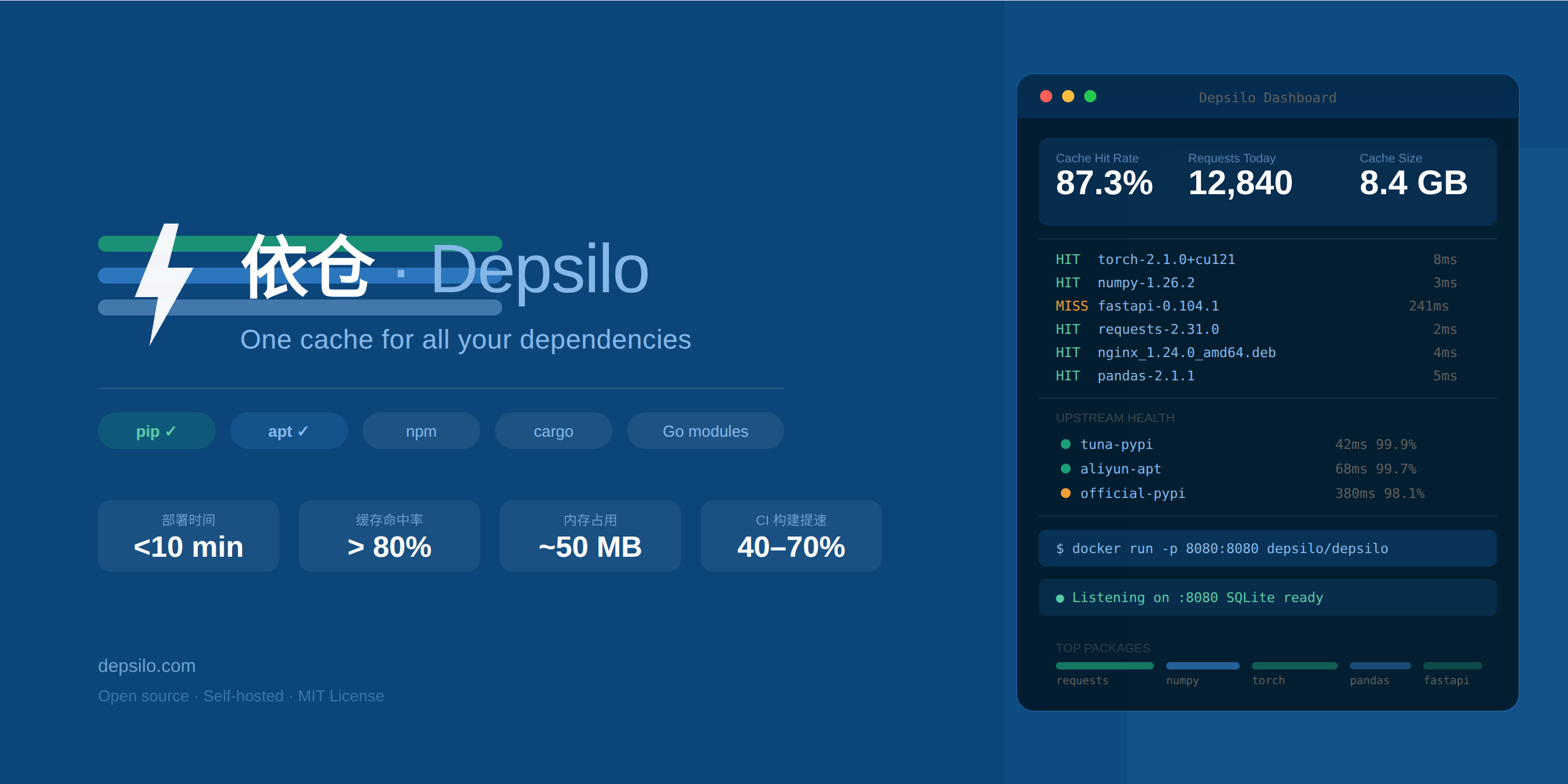Click the docker run command box
This screenshot has width=1568, height=784.
[1268, 548]
